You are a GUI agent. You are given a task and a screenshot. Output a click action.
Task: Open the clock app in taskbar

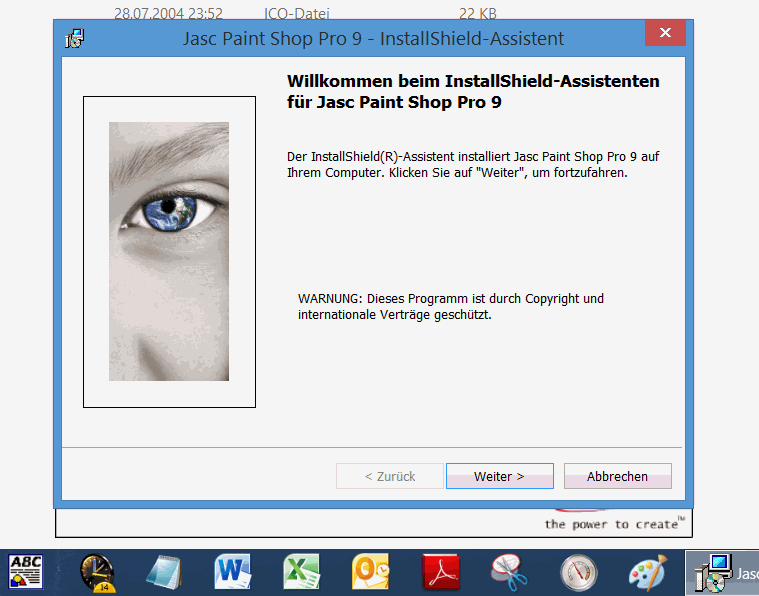[x=97, y=573]
